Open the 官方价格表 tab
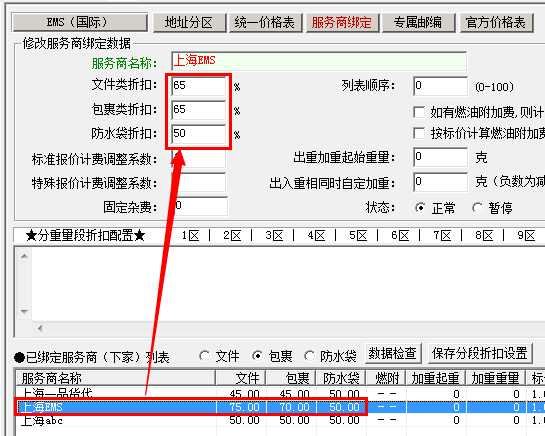Viewport: 545px width, 436px height. pos(497,23)
